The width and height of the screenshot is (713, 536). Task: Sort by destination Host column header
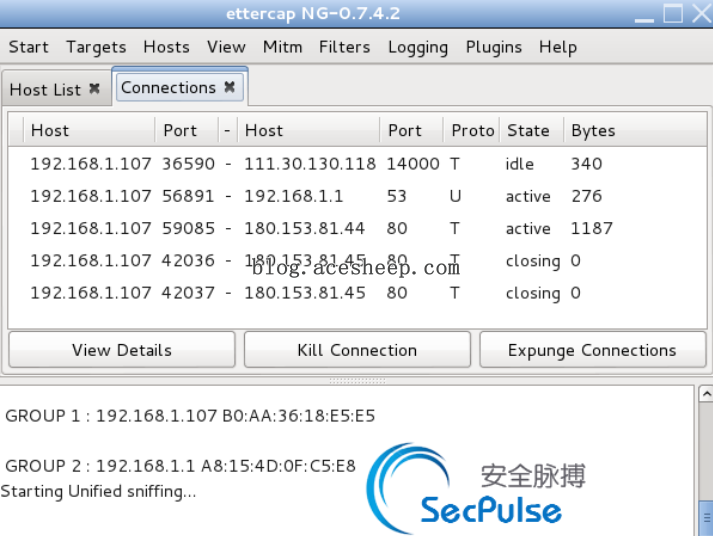pos(308,130)
